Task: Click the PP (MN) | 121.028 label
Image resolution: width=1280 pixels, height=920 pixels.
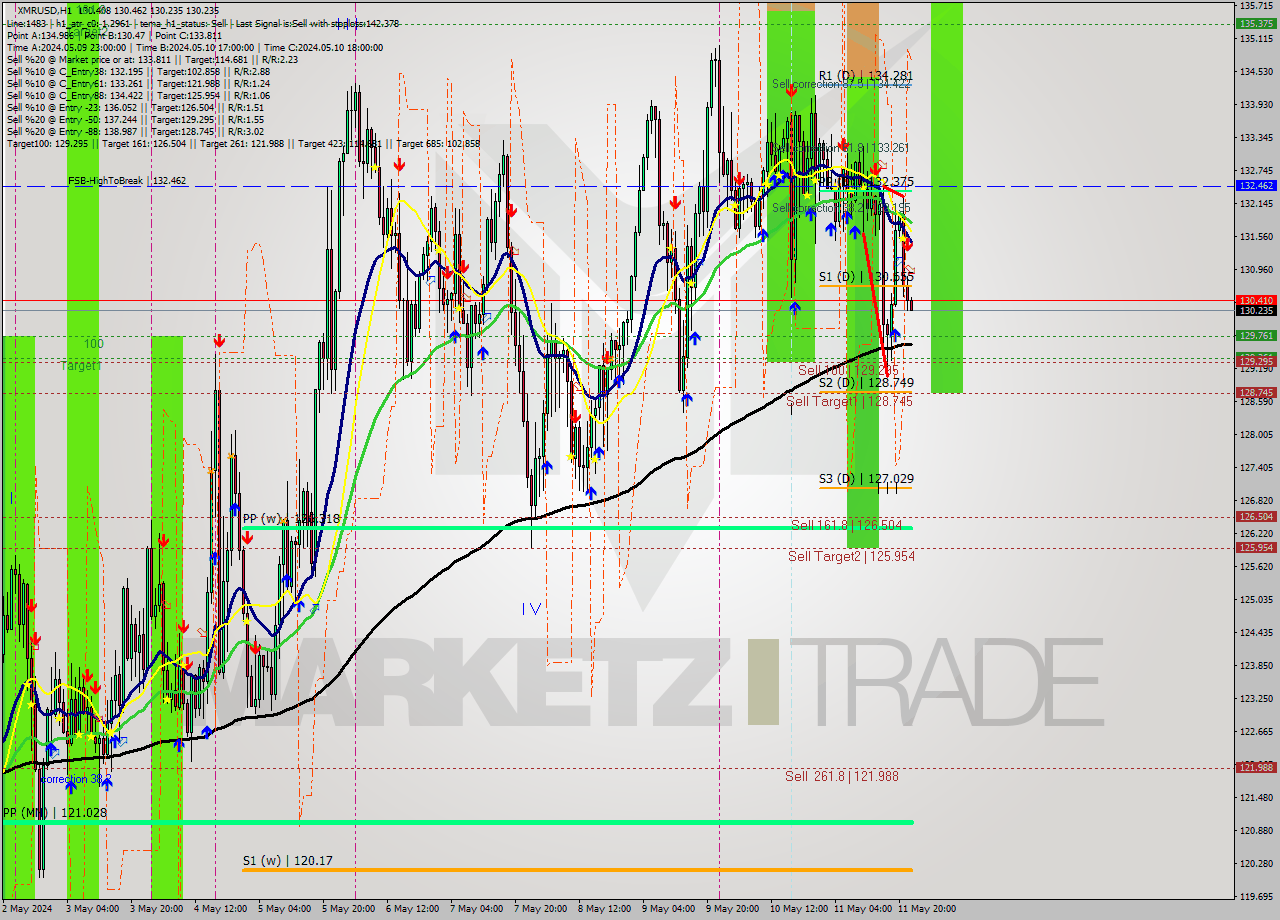Action: [x=55, y=813]
